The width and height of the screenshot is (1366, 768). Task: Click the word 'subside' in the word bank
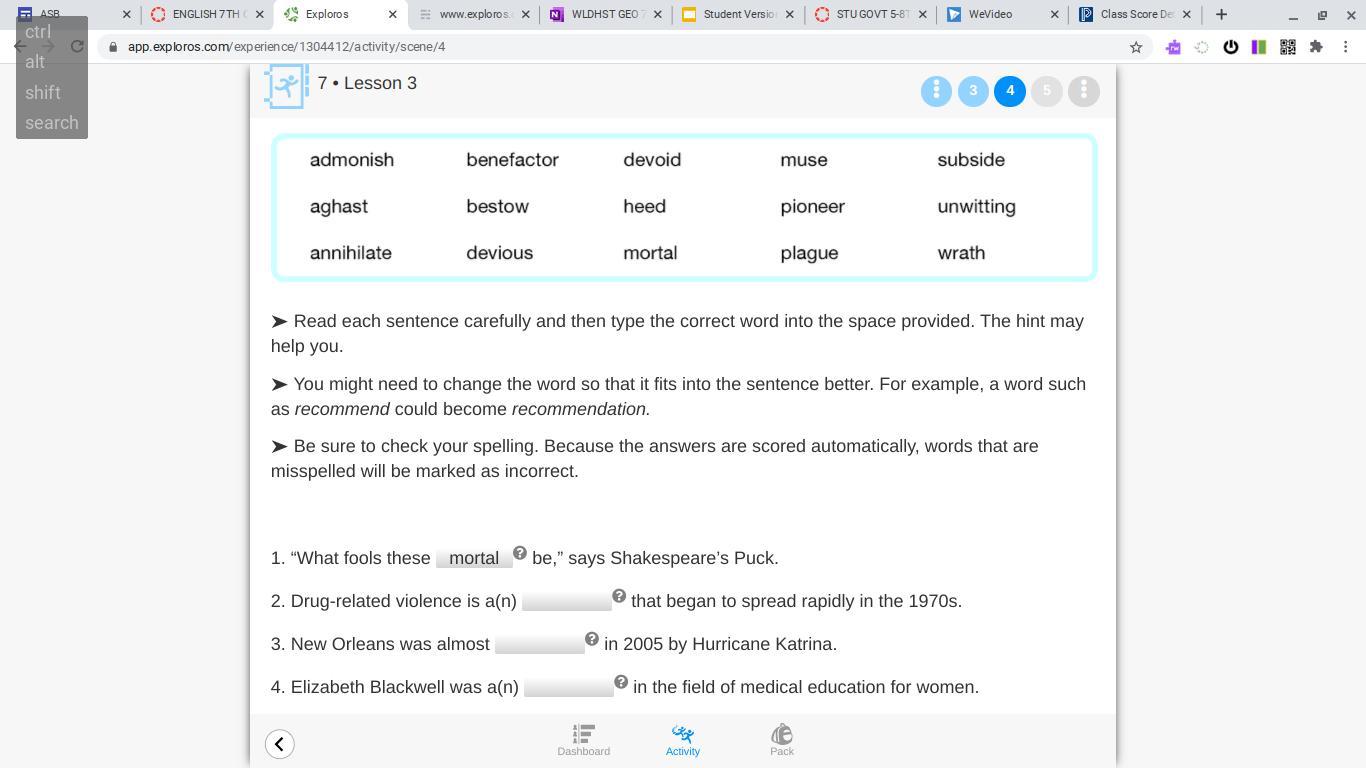pyautogui.click(x=971, y=160)
